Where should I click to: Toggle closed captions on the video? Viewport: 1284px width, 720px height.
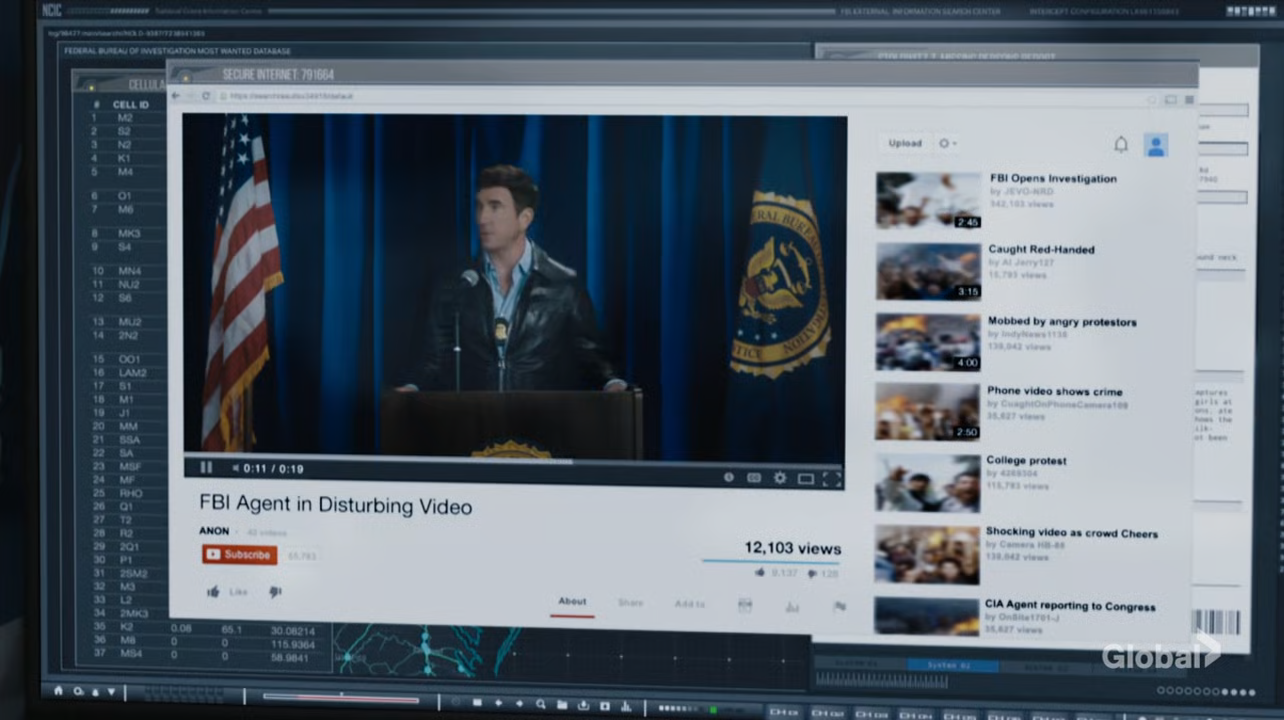[754, 478]
